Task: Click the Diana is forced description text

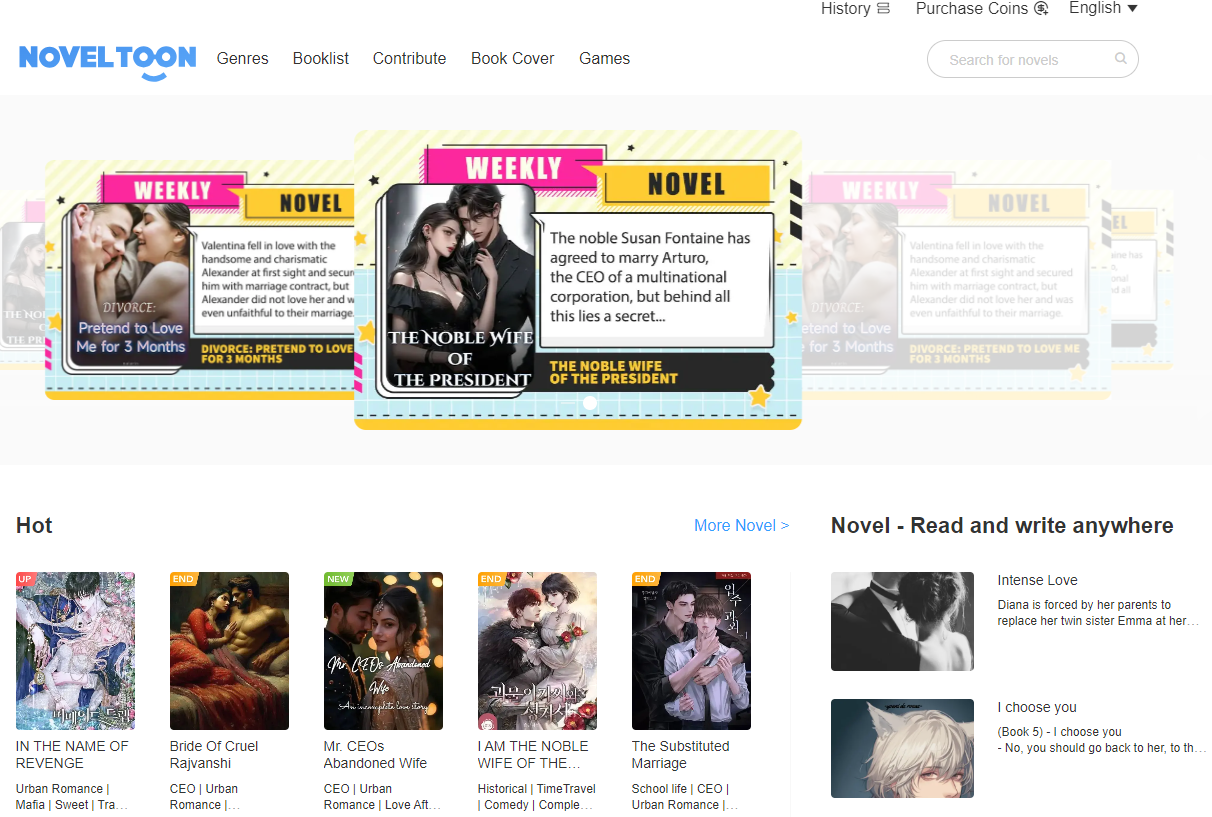Action: click(x=1098, y=613)
